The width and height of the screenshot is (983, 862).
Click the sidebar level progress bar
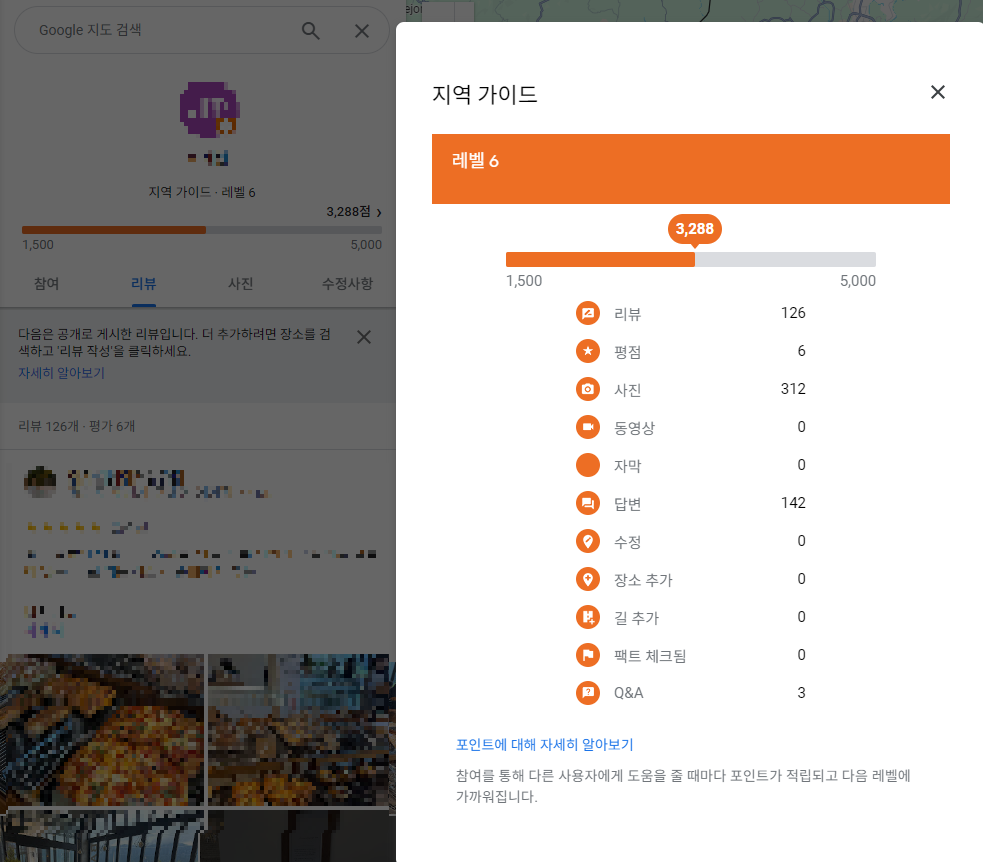(x=202, y=230)
